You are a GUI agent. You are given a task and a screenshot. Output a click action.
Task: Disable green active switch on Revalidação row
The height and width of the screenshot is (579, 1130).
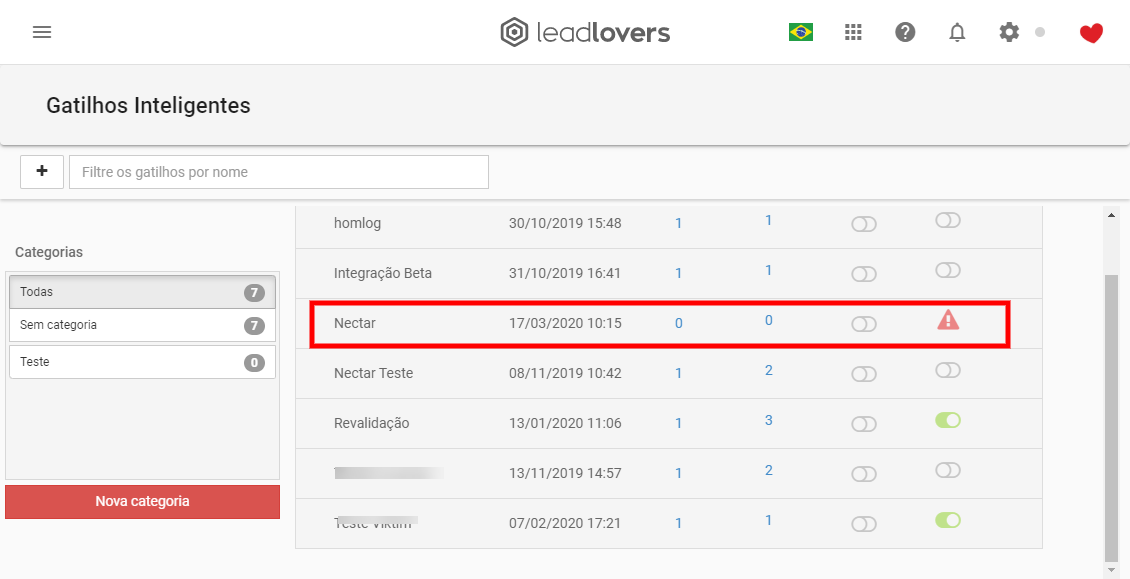(x=948, y=420)
